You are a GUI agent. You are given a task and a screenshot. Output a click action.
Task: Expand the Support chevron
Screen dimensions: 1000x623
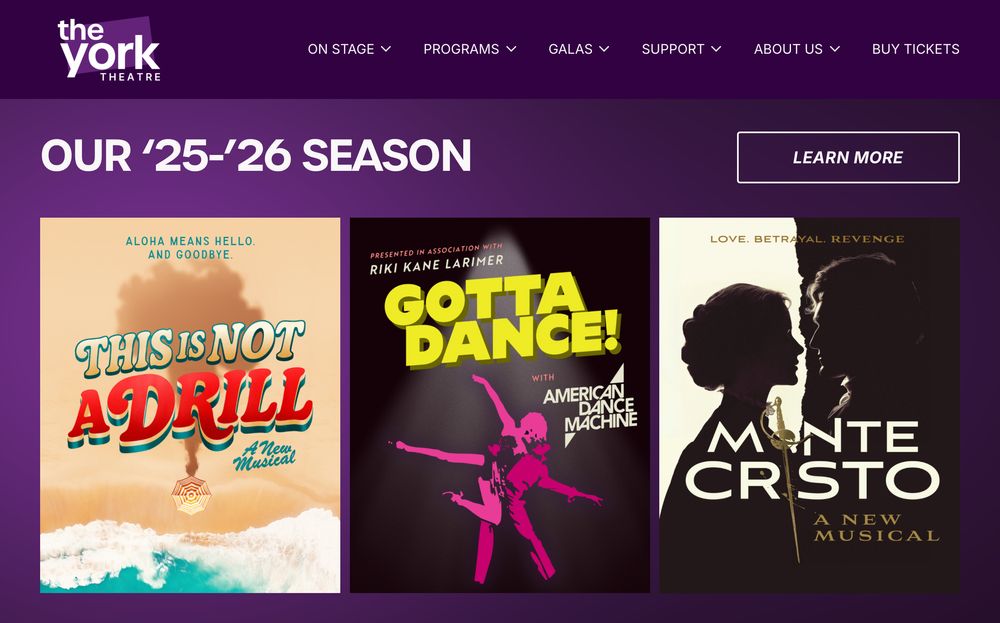(x=716, y=49)
